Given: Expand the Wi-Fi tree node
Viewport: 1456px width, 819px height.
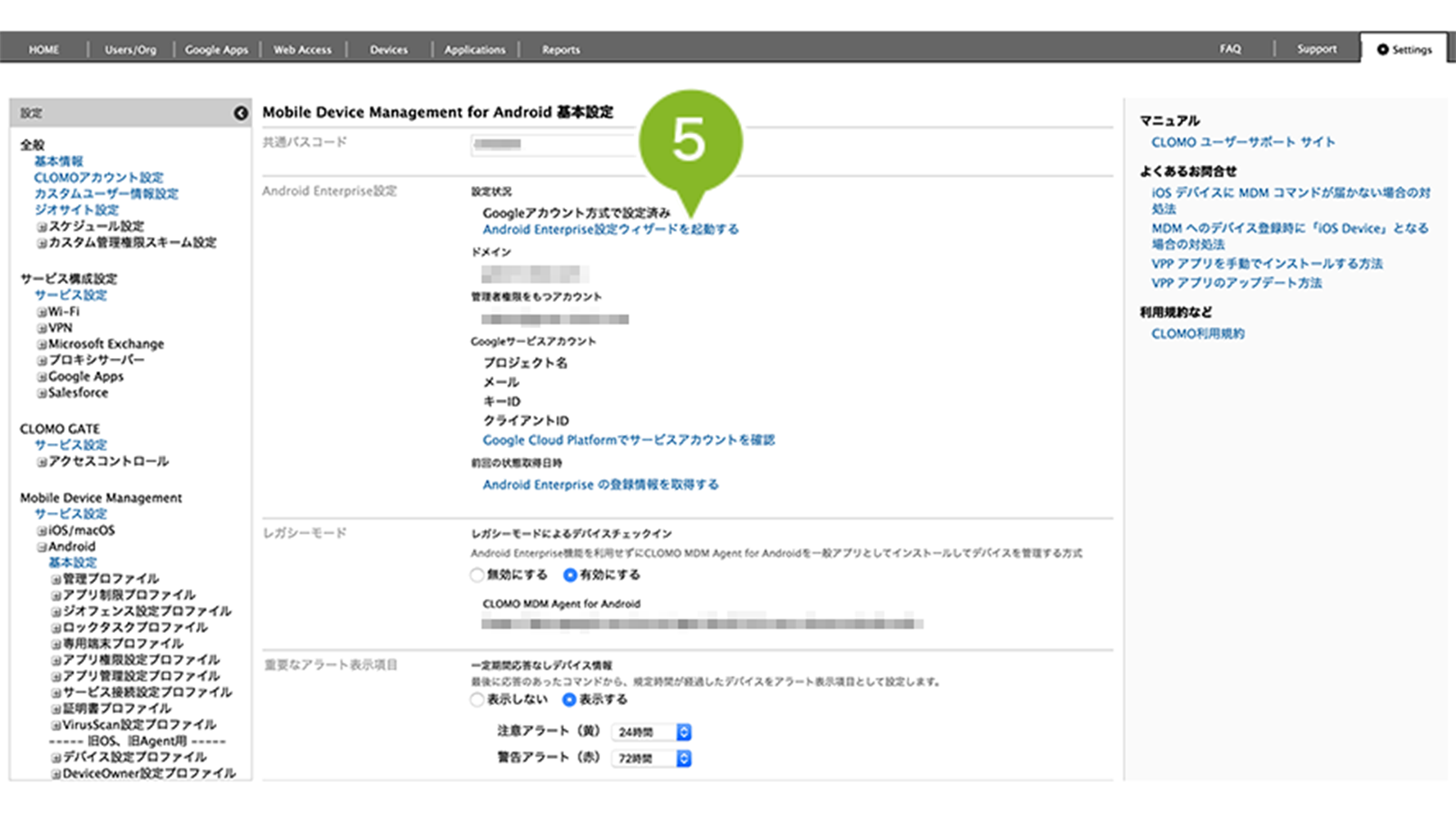Looking at the screenshot, I should coord(42,312).
